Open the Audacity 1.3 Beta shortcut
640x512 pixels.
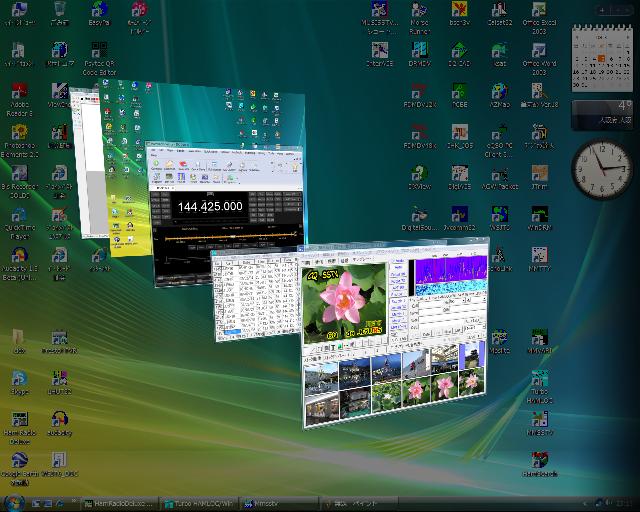(x=19, y=264)
